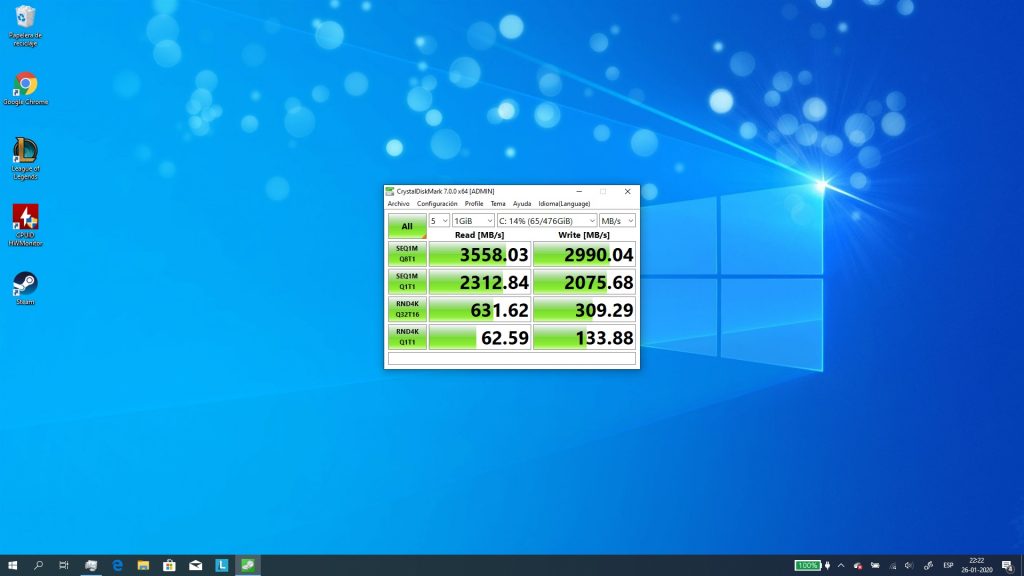Image resolution: width=1024 pixels, height=576 pixels.
Task: Open the Tema menu
Action: [498, 204]
